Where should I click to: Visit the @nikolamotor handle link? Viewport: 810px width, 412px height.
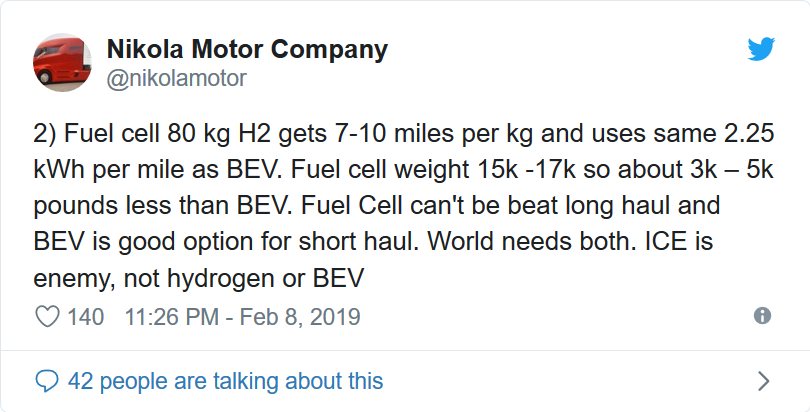tap(176, 78)
